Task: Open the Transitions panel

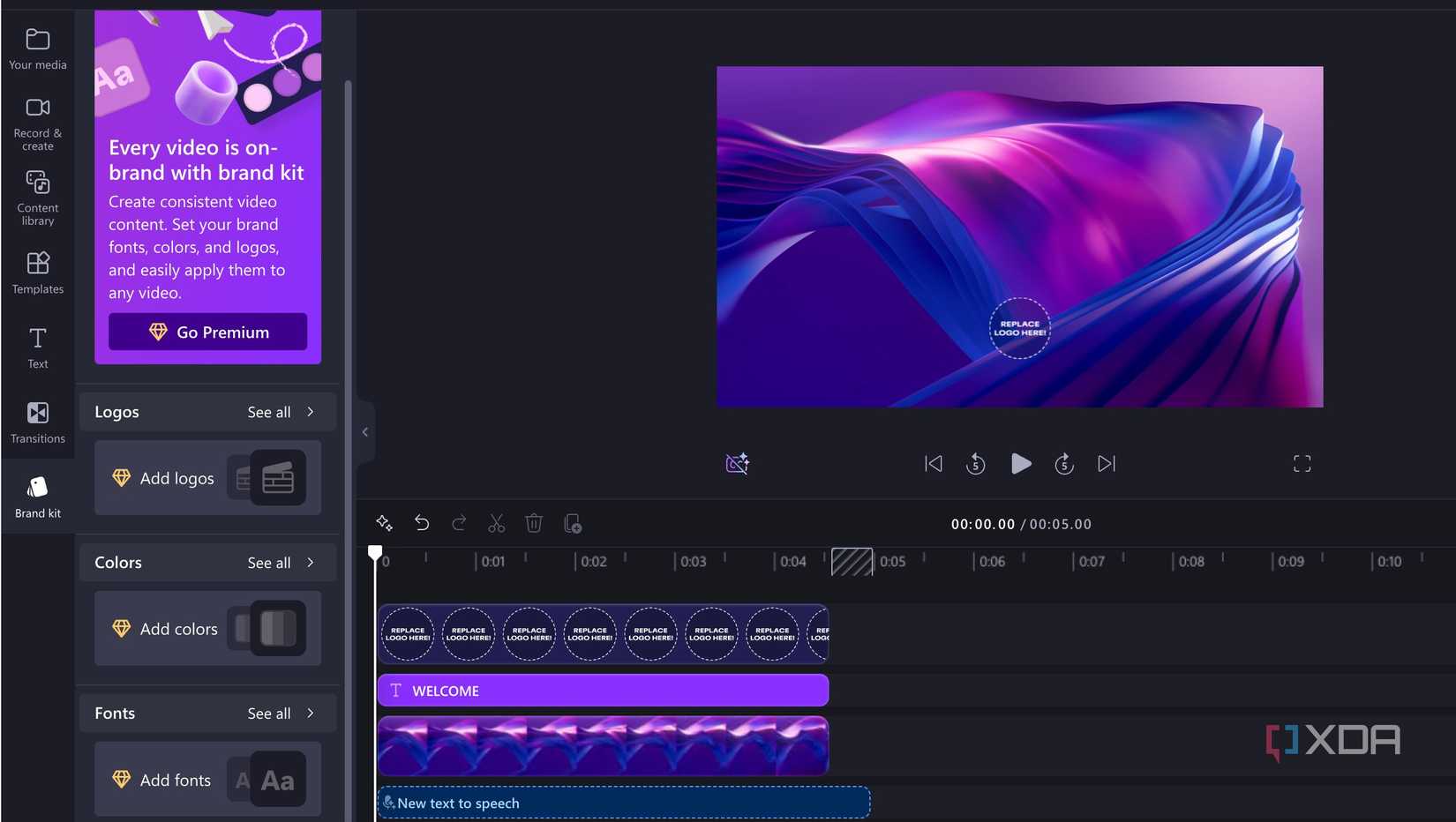Action: point(37,422)
